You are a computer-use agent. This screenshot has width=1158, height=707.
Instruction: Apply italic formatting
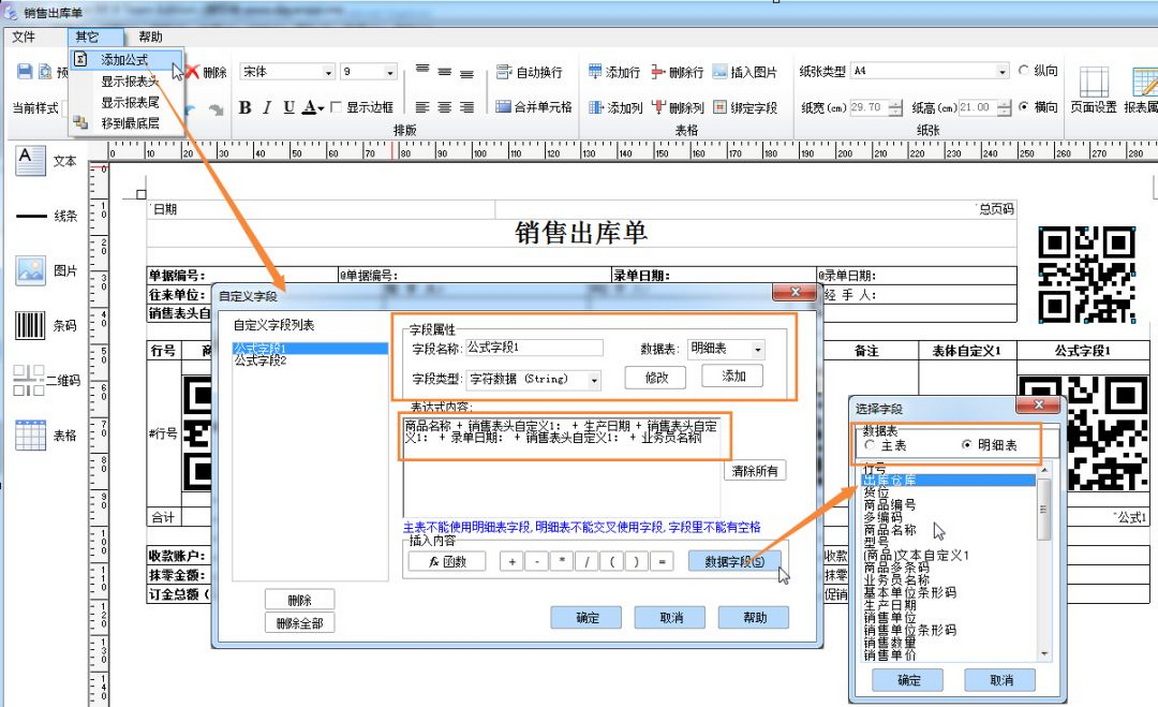click(267, 108)
